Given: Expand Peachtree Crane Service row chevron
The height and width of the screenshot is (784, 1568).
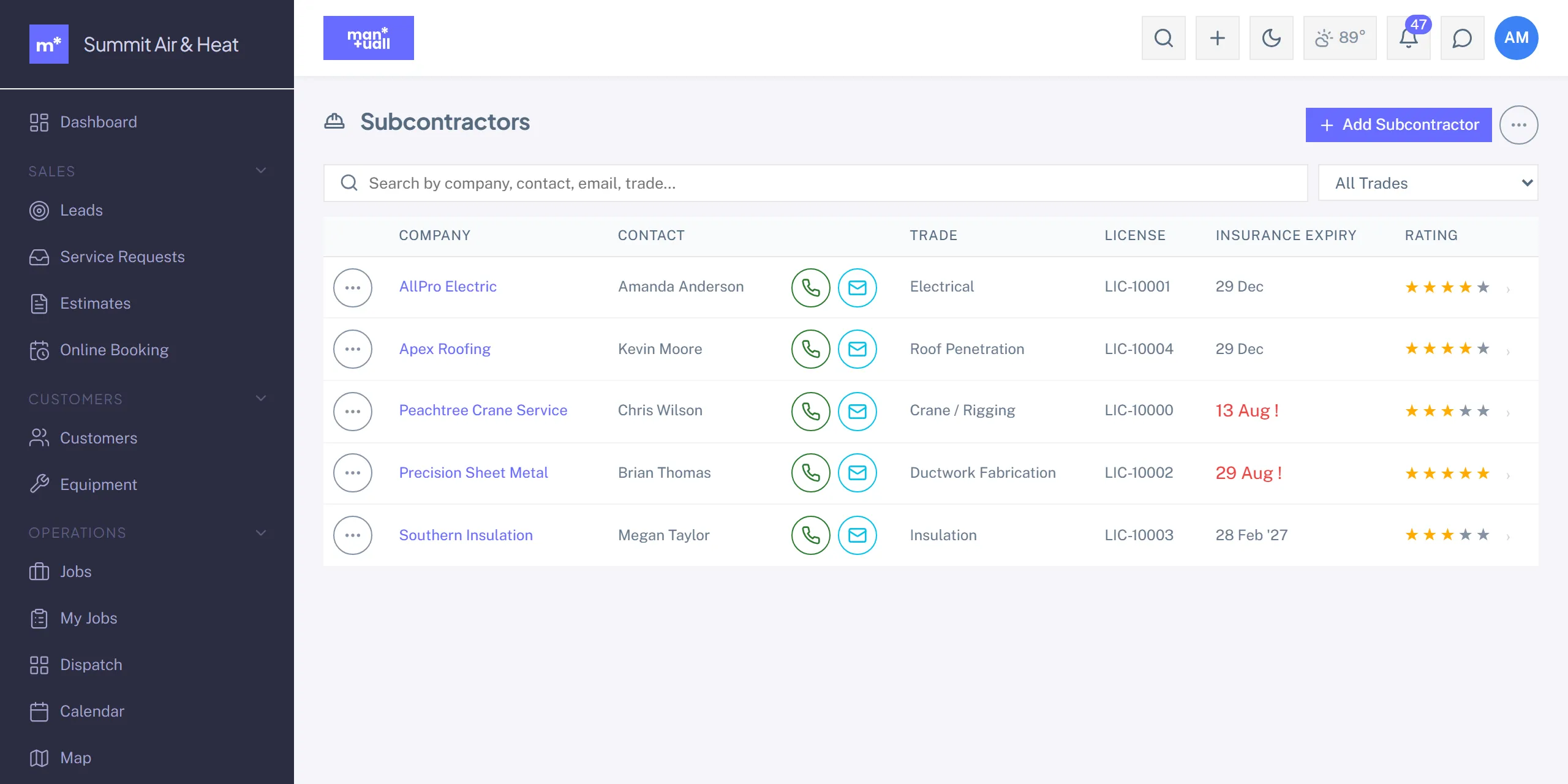Looking at the screenshot, I should click(1508, 413).
